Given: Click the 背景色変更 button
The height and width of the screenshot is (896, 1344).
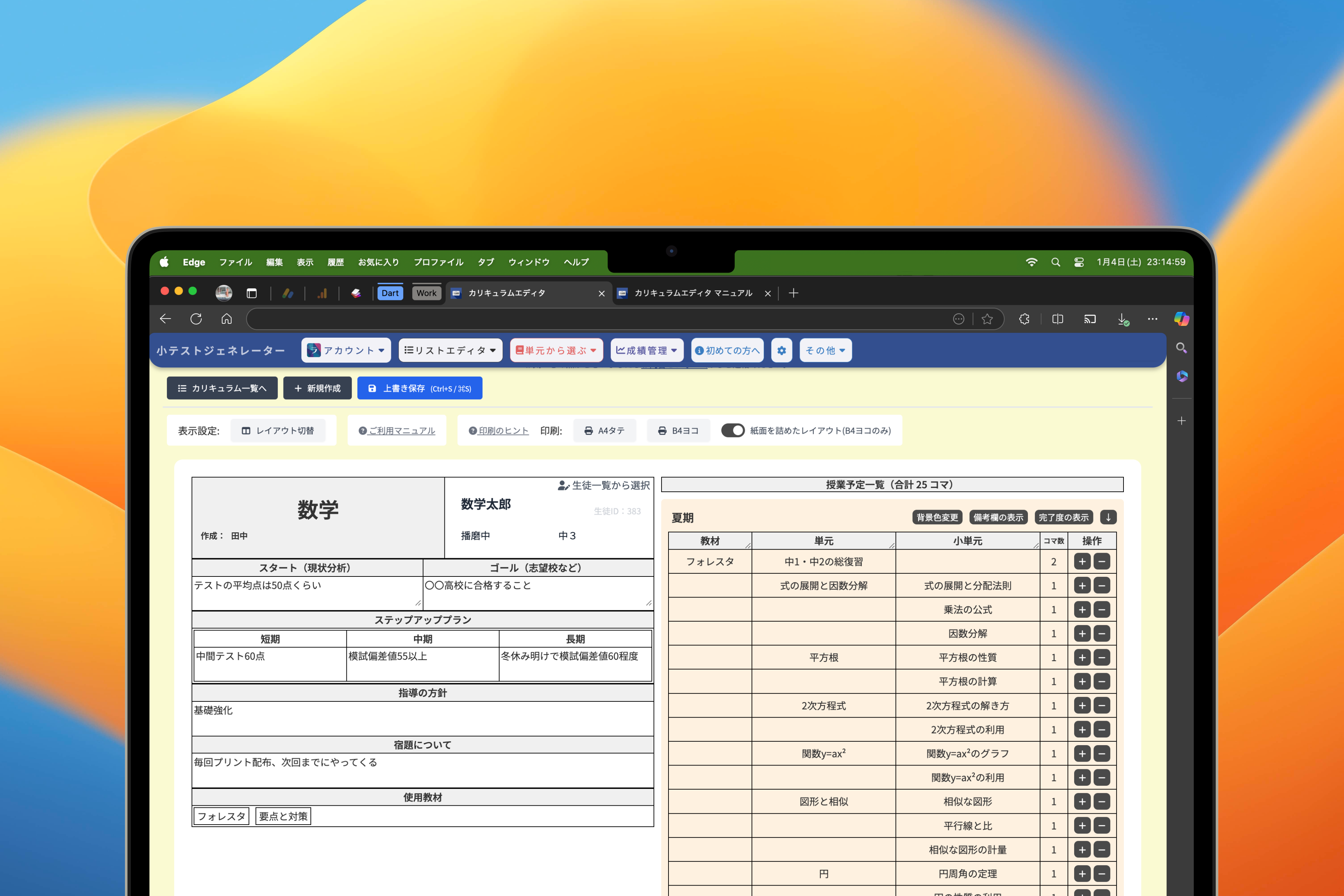Looking at the screenshot, I should coord(937,517).
